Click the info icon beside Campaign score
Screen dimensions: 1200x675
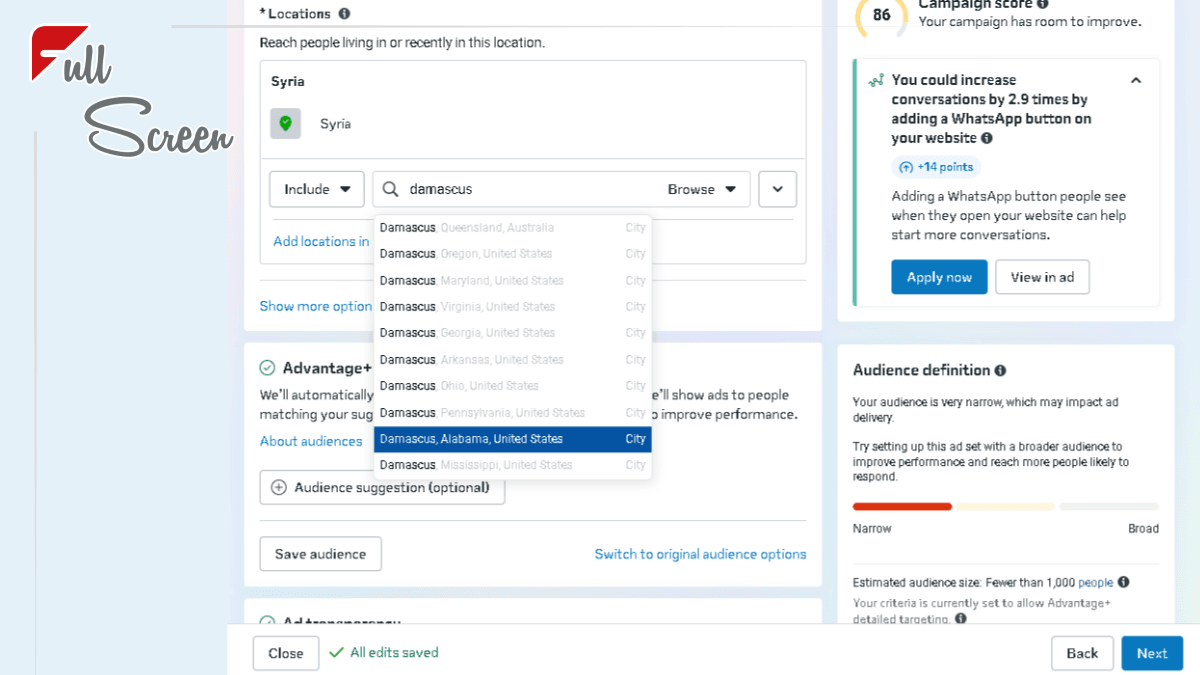point(1043,4)
